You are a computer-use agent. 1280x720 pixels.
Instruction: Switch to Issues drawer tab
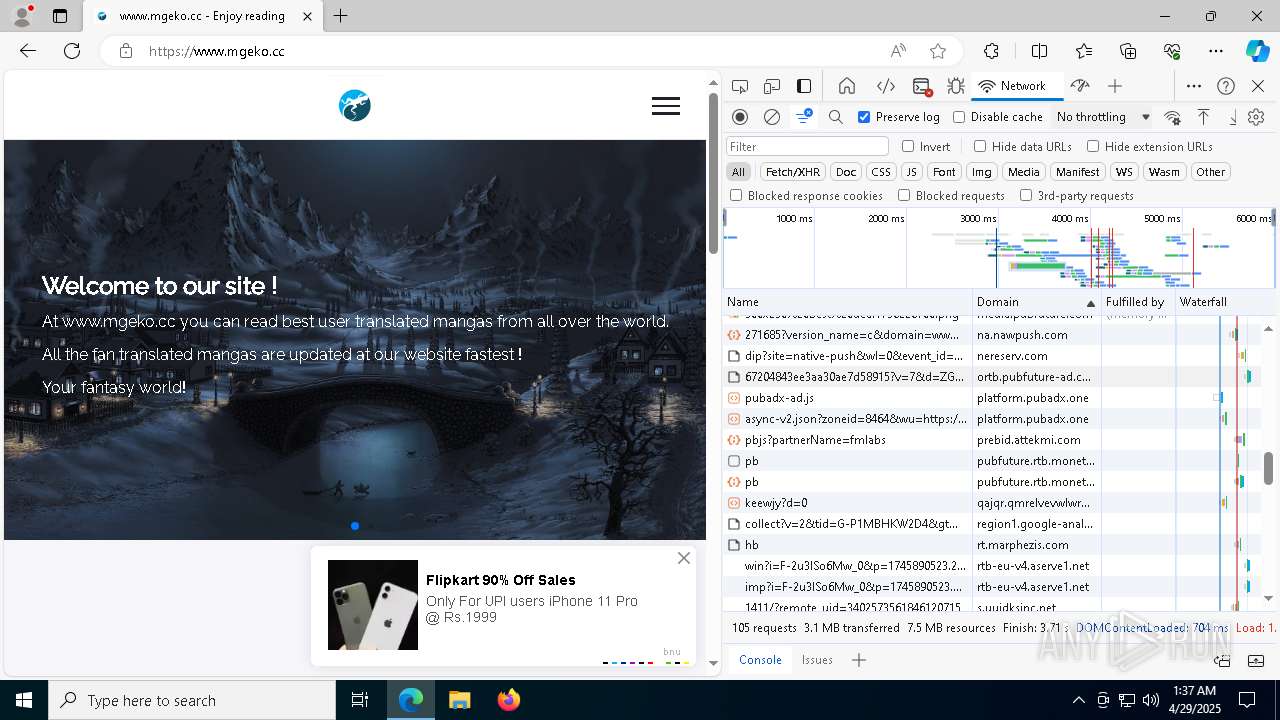[x=817, y=660]
